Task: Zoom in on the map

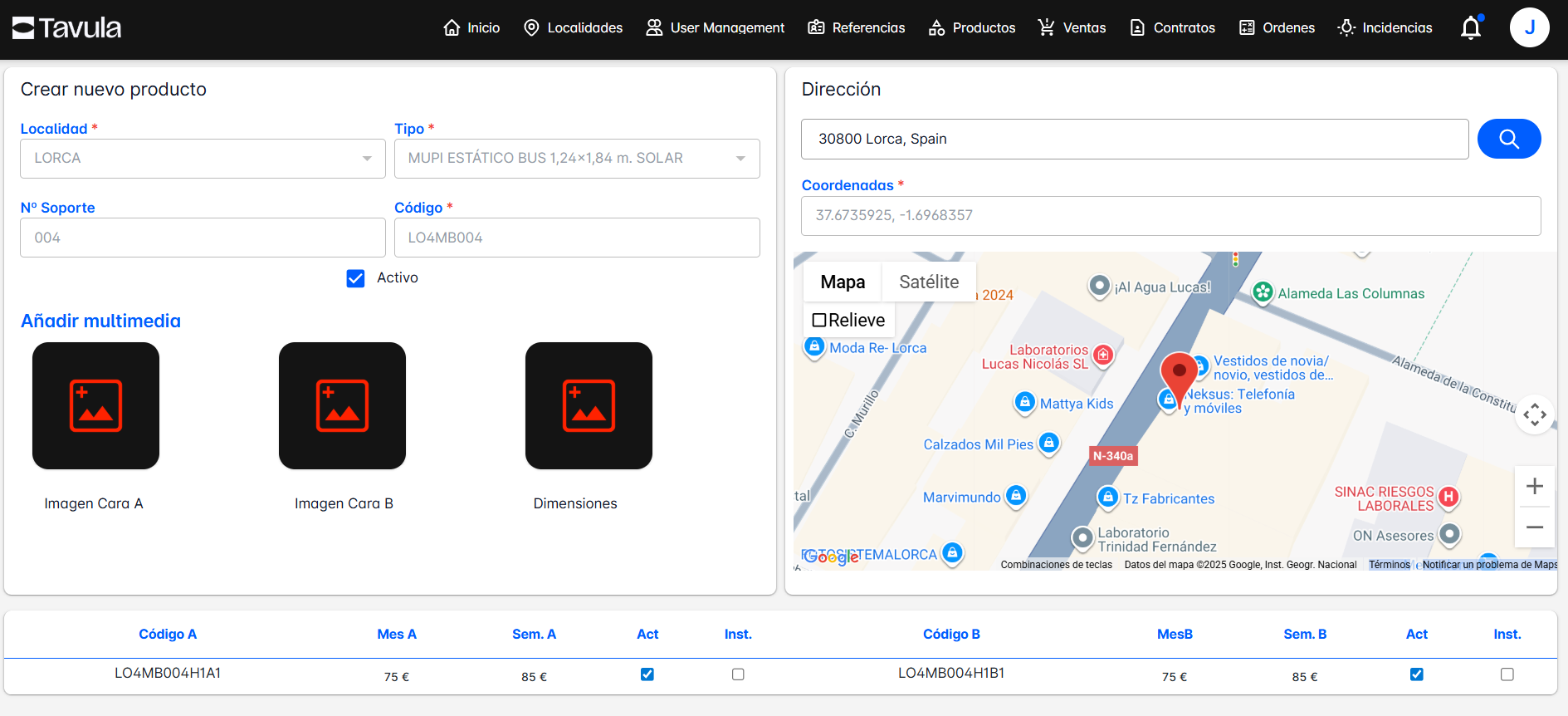Action: 1534,486
